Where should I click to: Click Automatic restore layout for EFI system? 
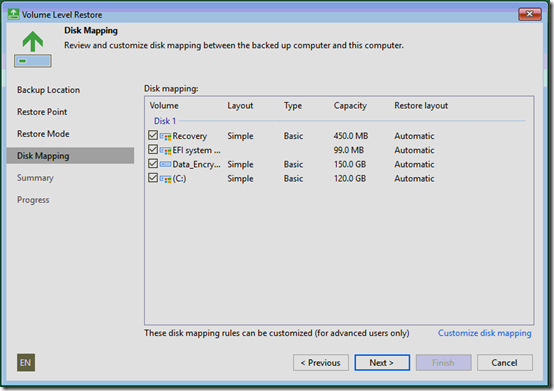pos(414,150)
